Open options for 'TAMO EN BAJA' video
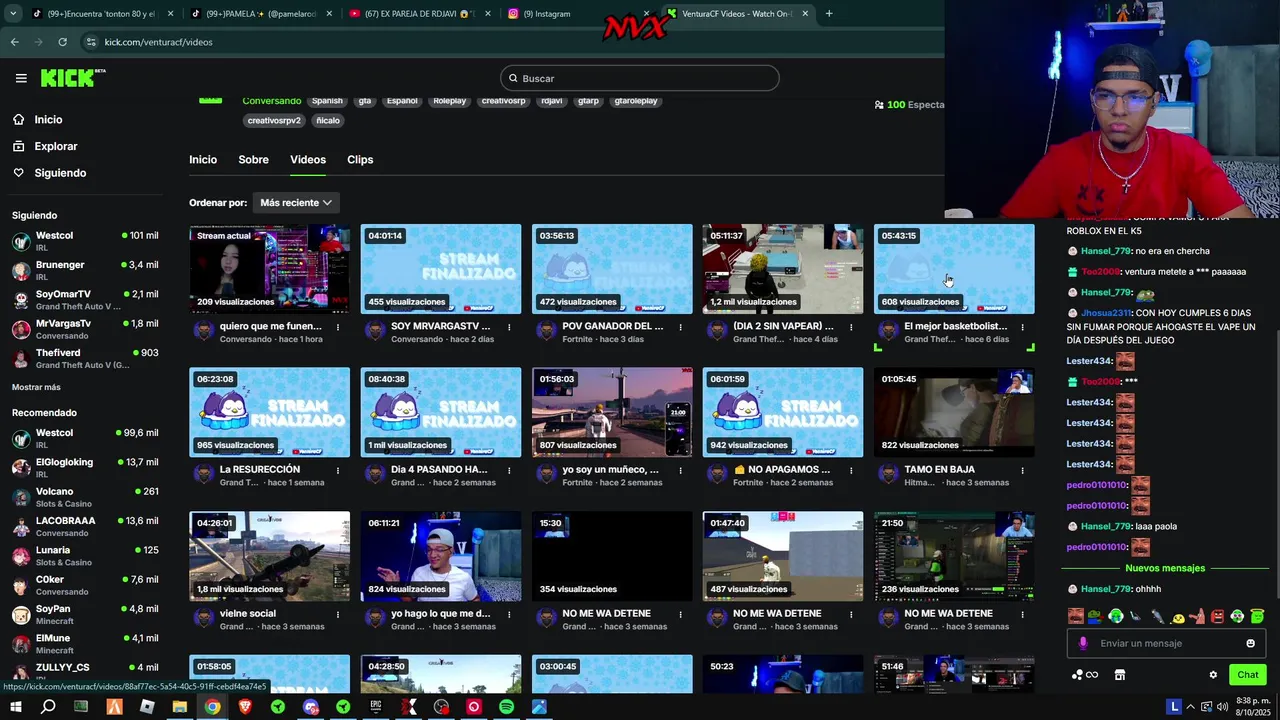Viewport: 1280px width, 720px height. tap(1022, 470)
